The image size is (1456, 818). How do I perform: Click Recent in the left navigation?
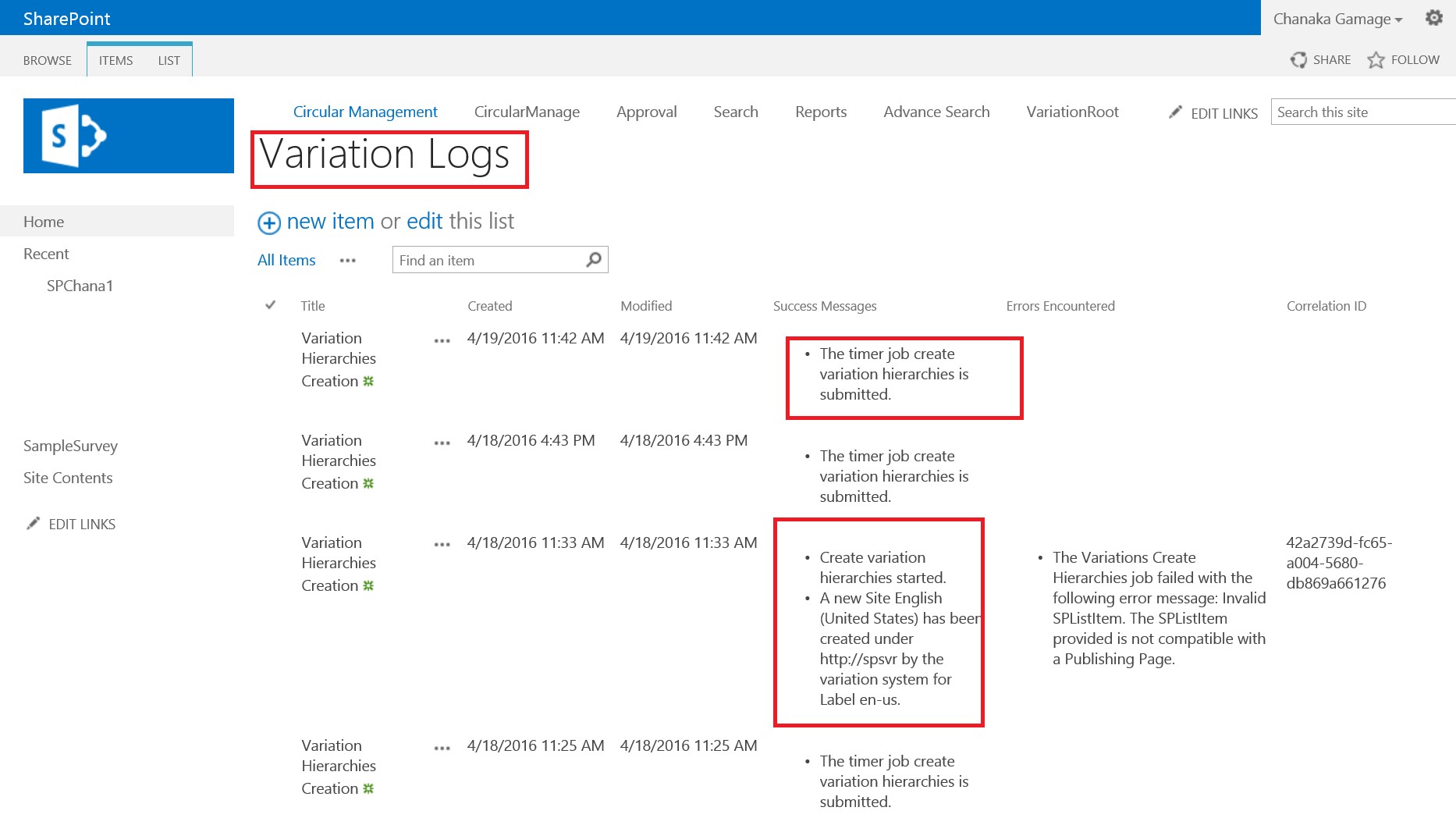pyautogui.click(x=46, y=254)
